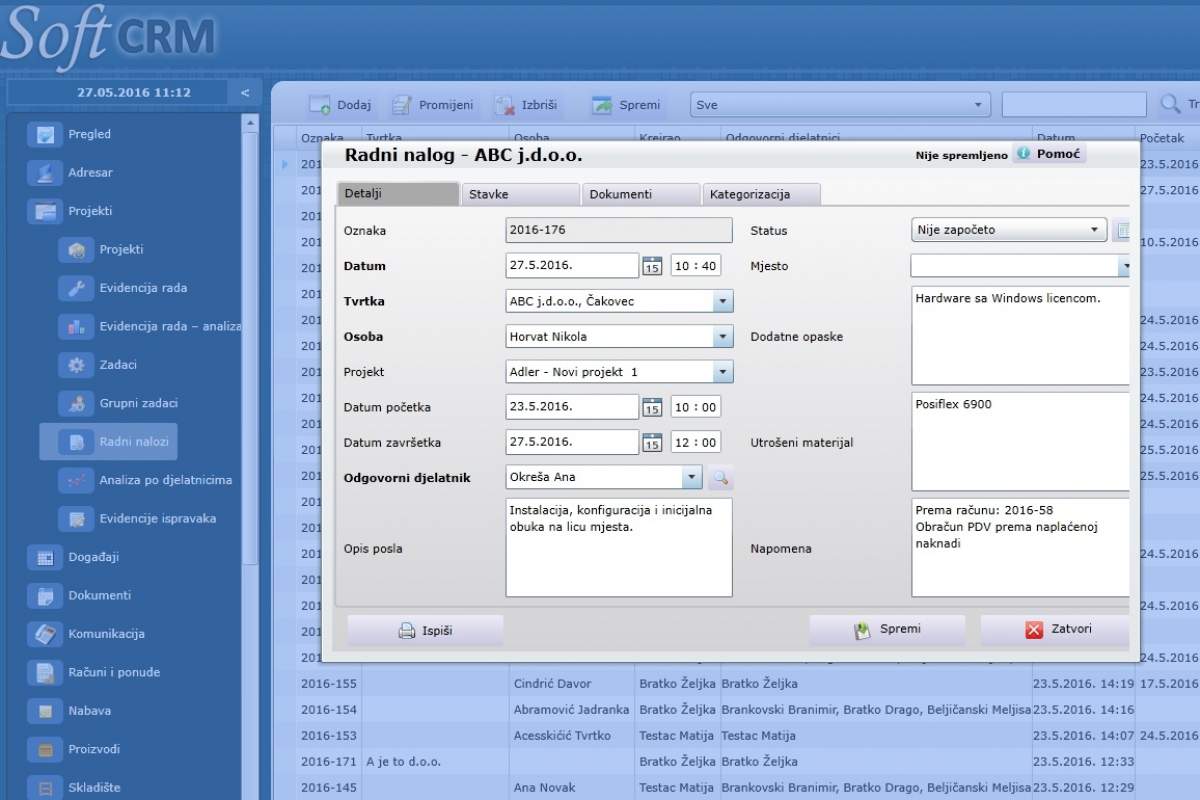Click the icon next to Status dropdown
The image size is (1200, 800).
[x=1122, y=230]
